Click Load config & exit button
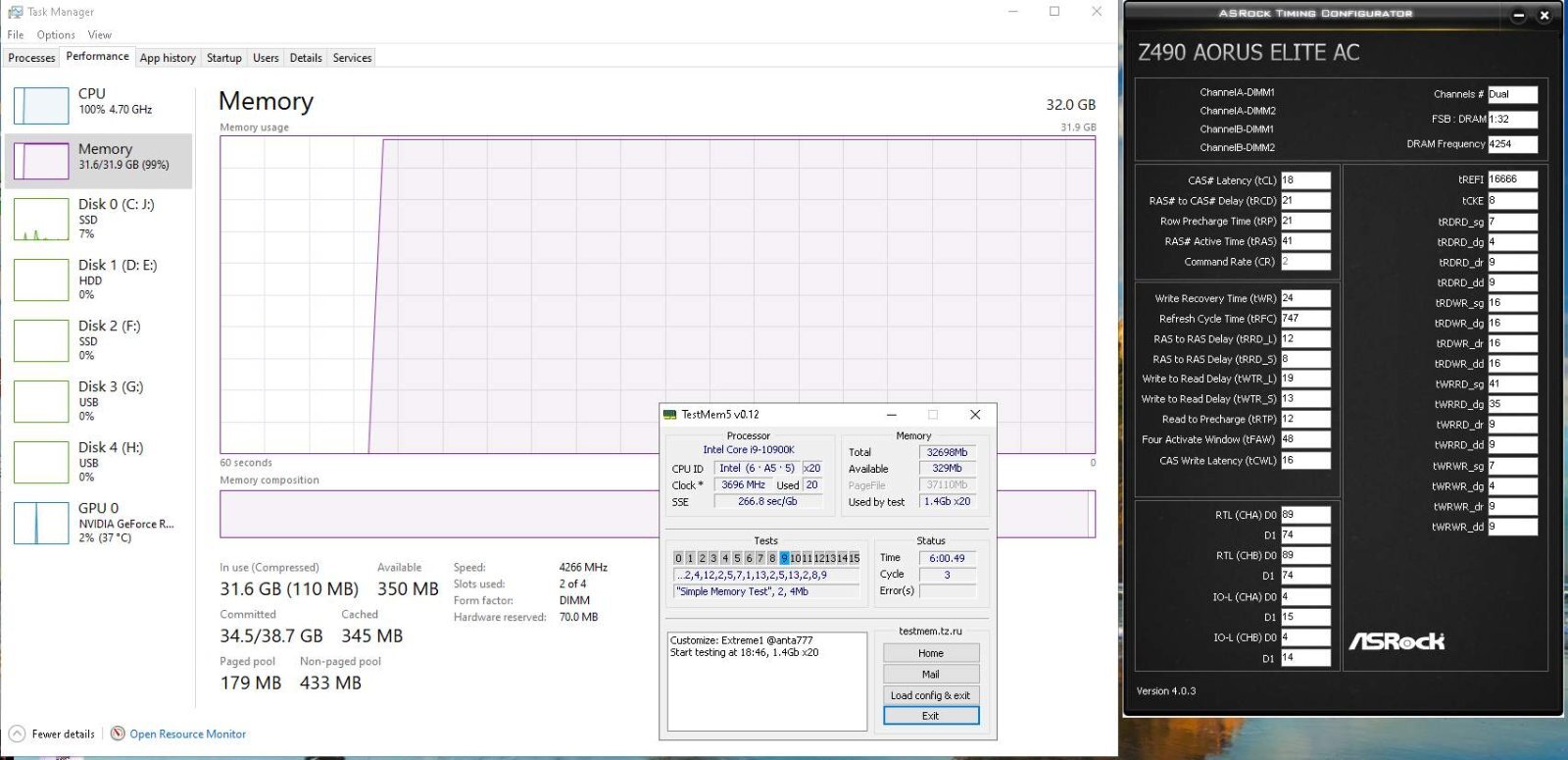This screenshot has width=1568, height=760. click(931, 695)
